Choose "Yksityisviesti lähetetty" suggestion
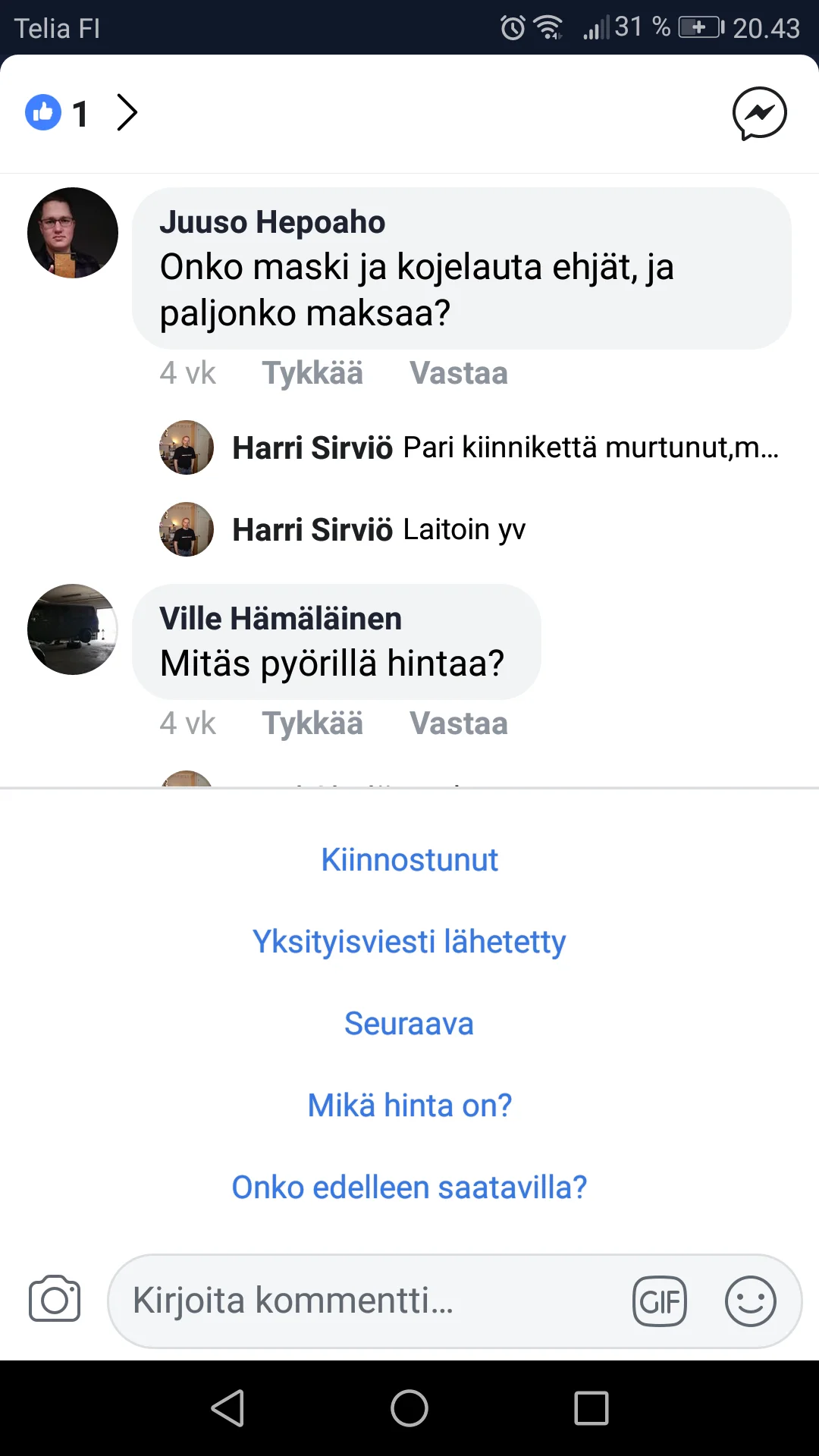This screenshot has width=819, height=1456. tap(409, 942)
